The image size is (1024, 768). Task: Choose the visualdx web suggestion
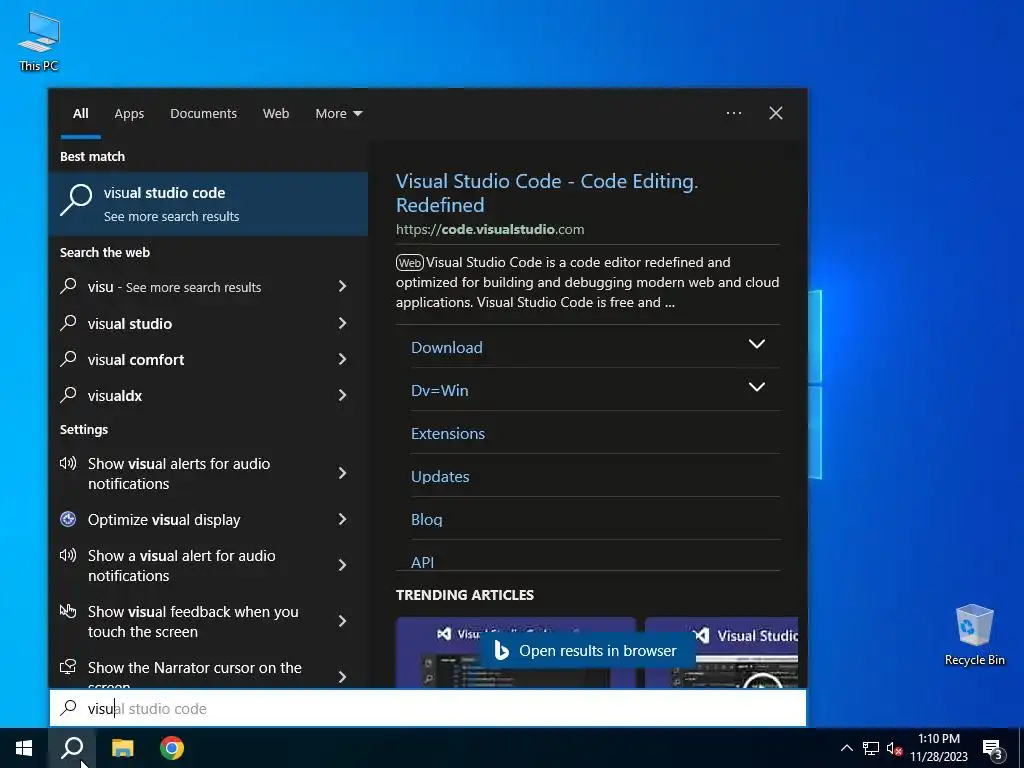(208, 395)
